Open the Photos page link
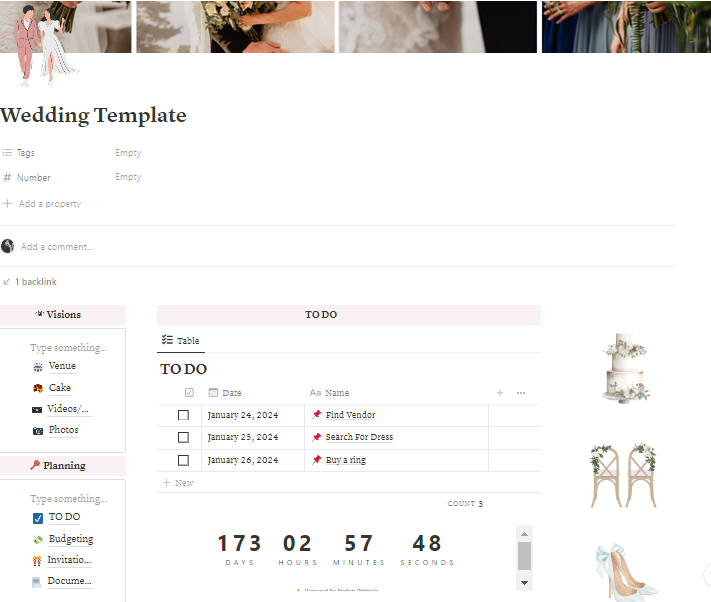The image size is (711, 602). click(63, 430)
